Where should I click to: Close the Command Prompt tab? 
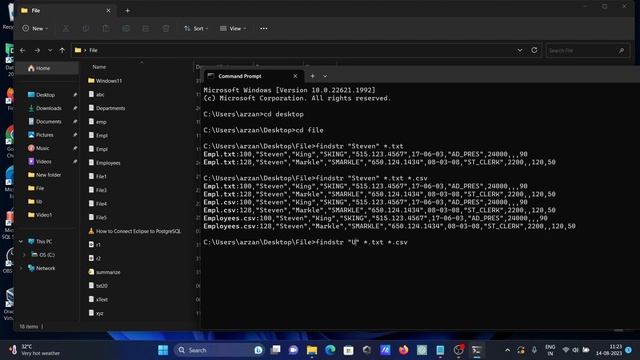pos(295,76)
